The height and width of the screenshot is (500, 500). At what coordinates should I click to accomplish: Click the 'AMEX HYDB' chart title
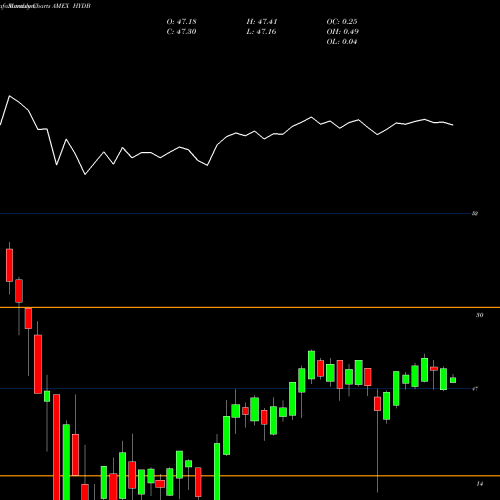71,6
